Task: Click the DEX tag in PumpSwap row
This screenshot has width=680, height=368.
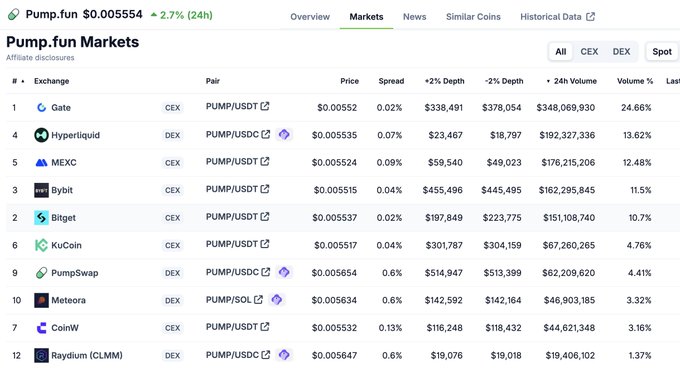Action: (173, 273)
